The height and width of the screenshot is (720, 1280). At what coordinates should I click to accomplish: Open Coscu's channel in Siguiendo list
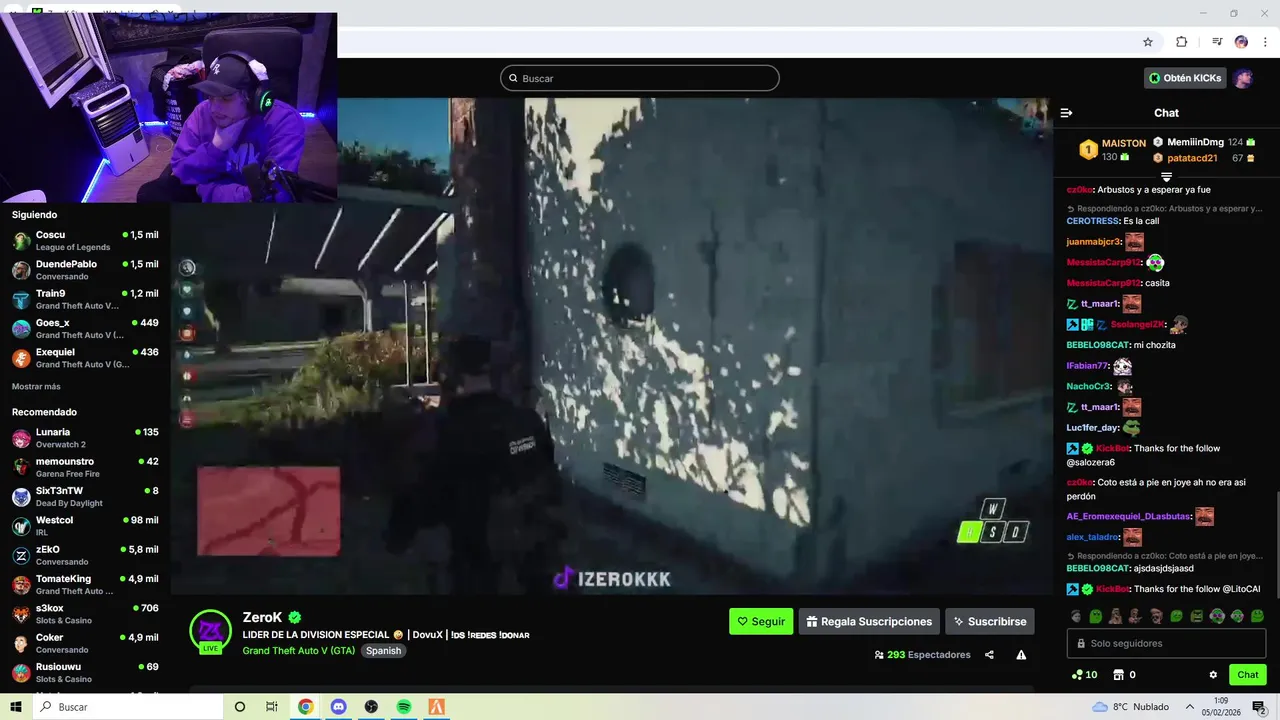(x=85, y=241)
